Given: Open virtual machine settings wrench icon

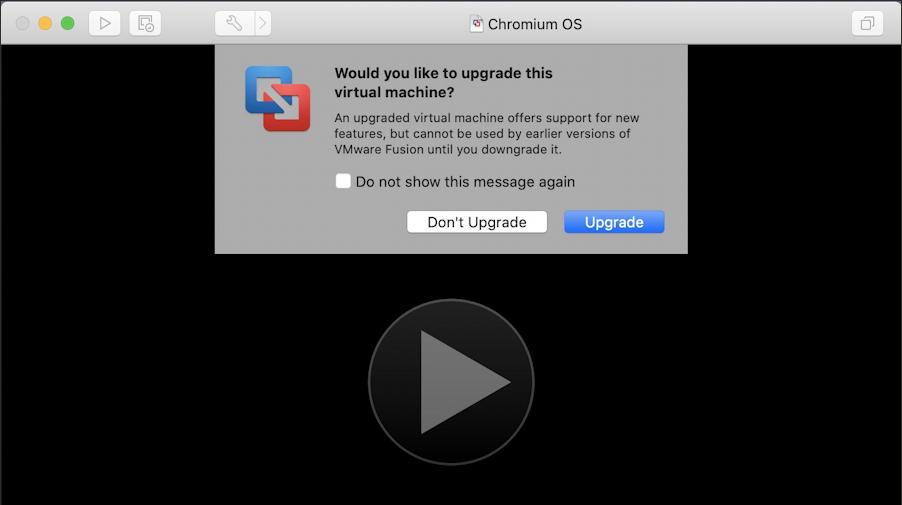Looking at the screenshot, I should click(235, 24).
